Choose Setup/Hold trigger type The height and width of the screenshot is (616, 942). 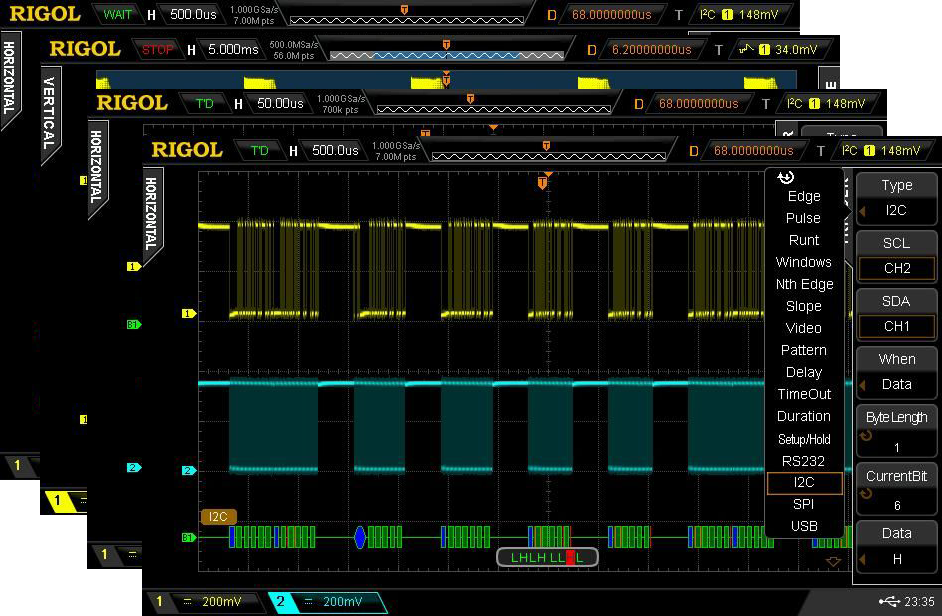tap(804, 439)
